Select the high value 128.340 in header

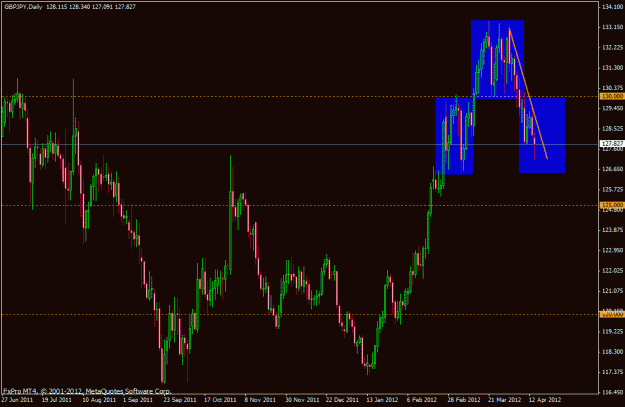pos(79,7)
